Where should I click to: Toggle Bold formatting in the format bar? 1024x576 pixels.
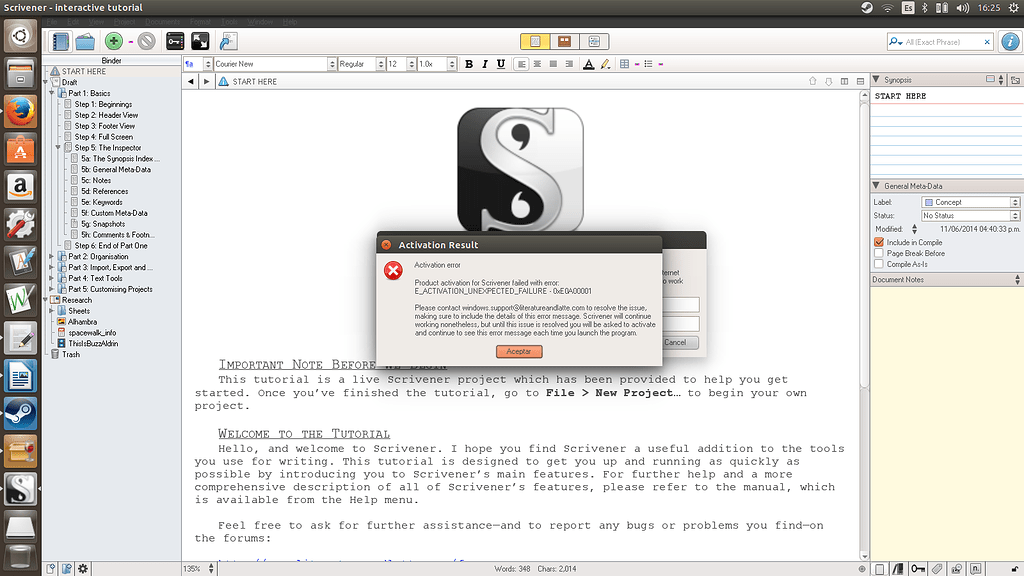pos(468,63)
